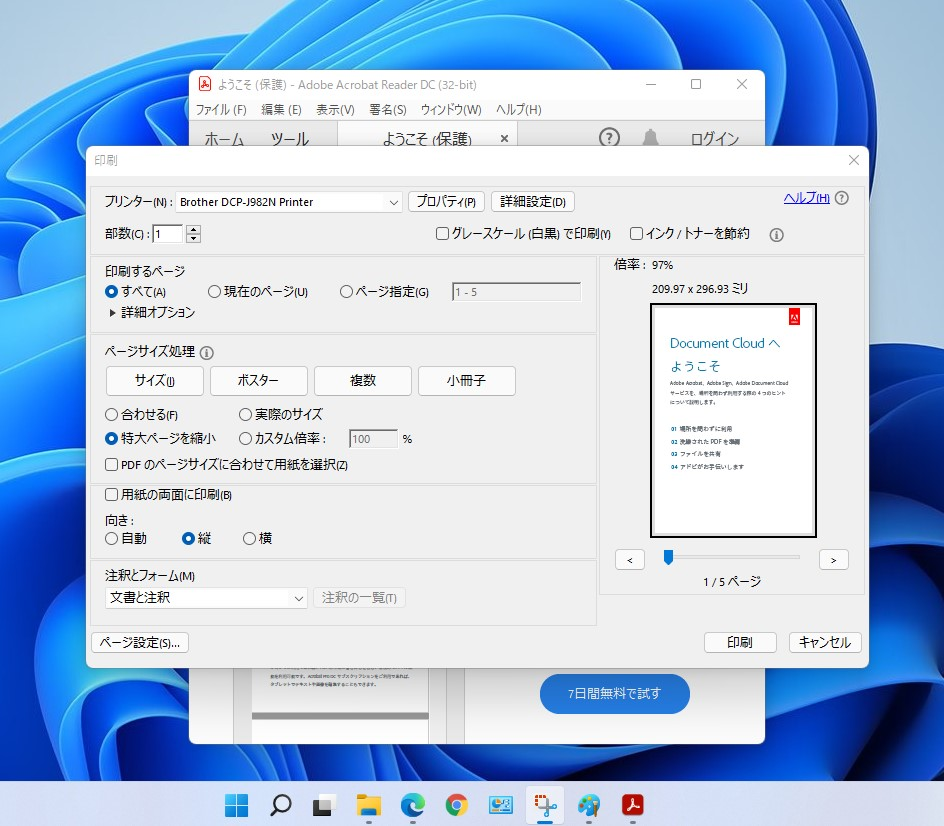944x826 pixels.
Task: Click ログイン in Acrobat window
Action: point(715,140)
